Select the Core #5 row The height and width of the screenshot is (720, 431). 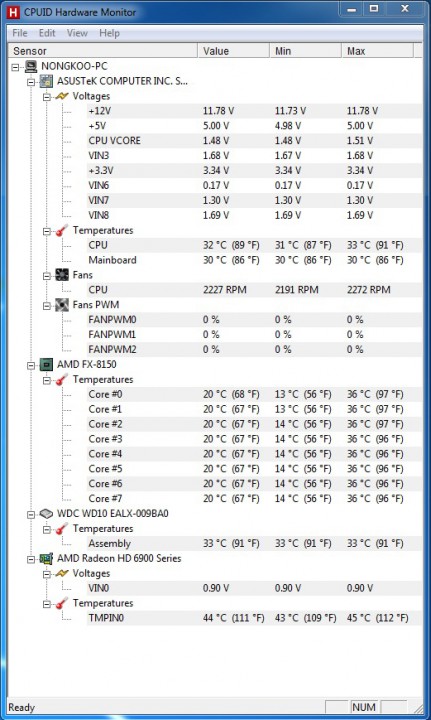[255, 469]
